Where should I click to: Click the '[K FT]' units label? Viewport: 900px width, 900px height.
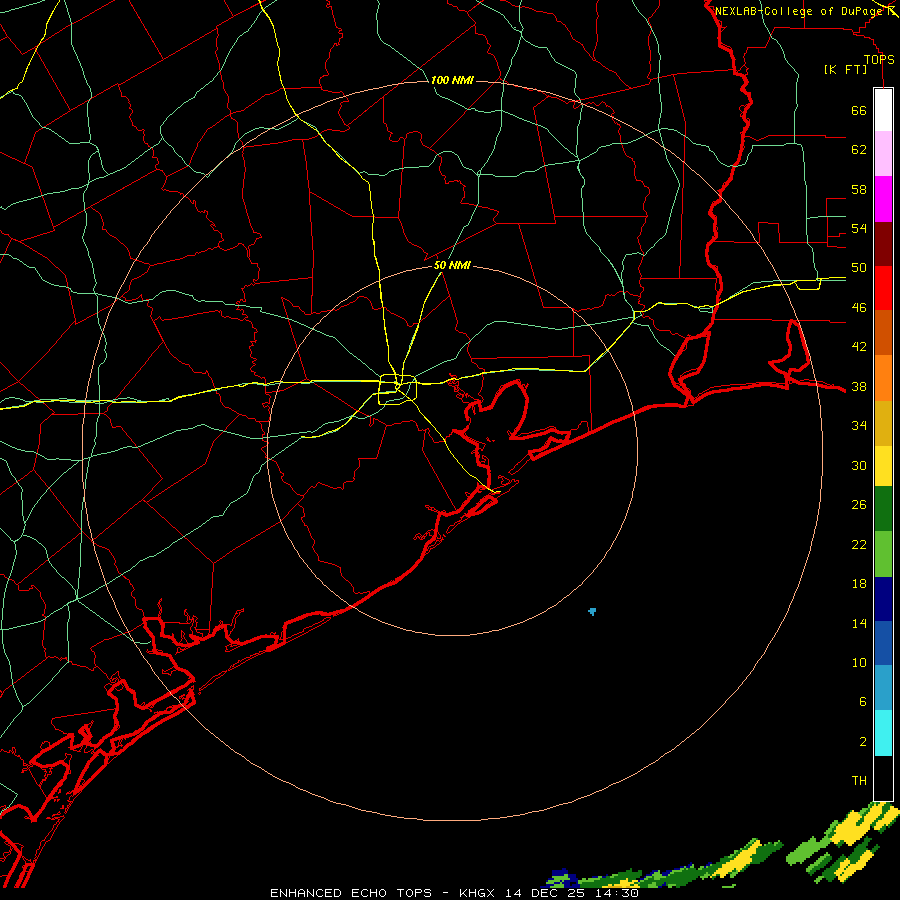click(845, 70)
